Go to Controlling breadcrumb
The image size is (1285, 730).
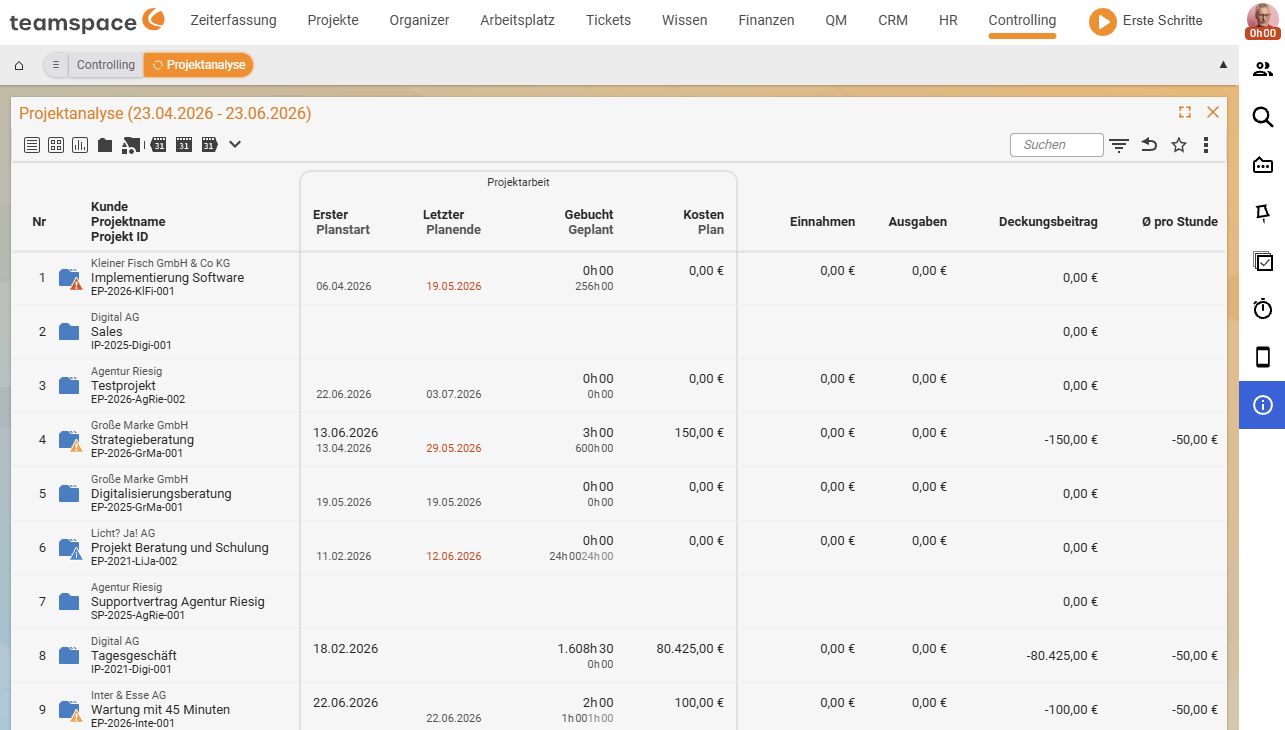click(x=106, y=65)
